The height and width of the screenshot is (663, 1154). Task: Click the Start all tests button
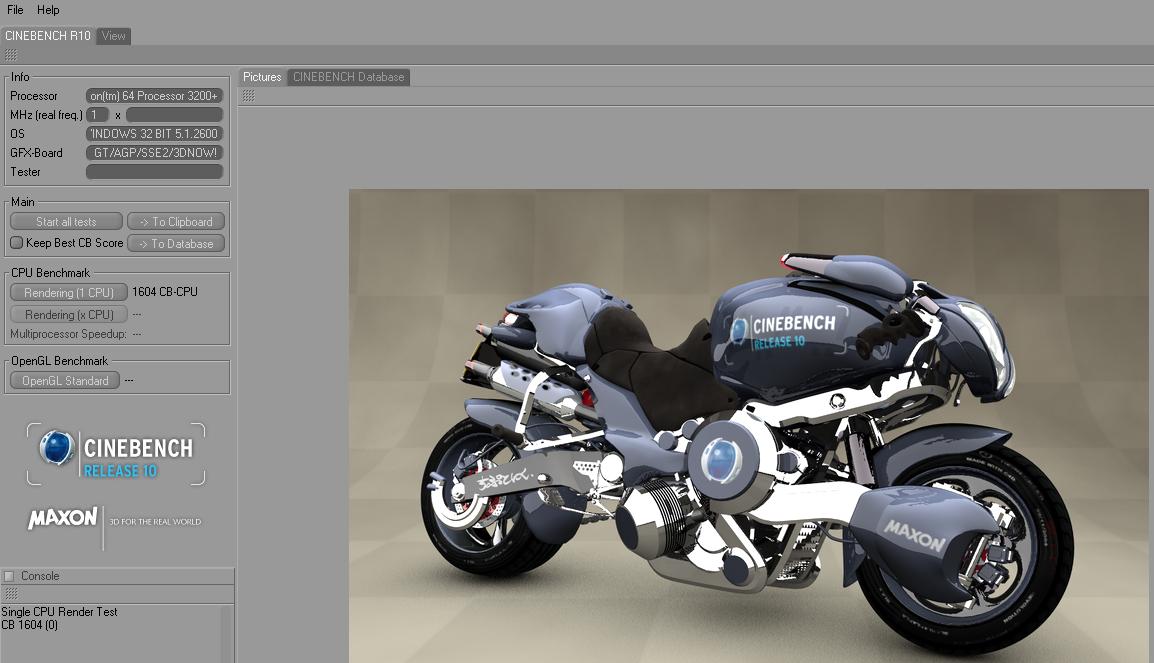tap(66, 221)
